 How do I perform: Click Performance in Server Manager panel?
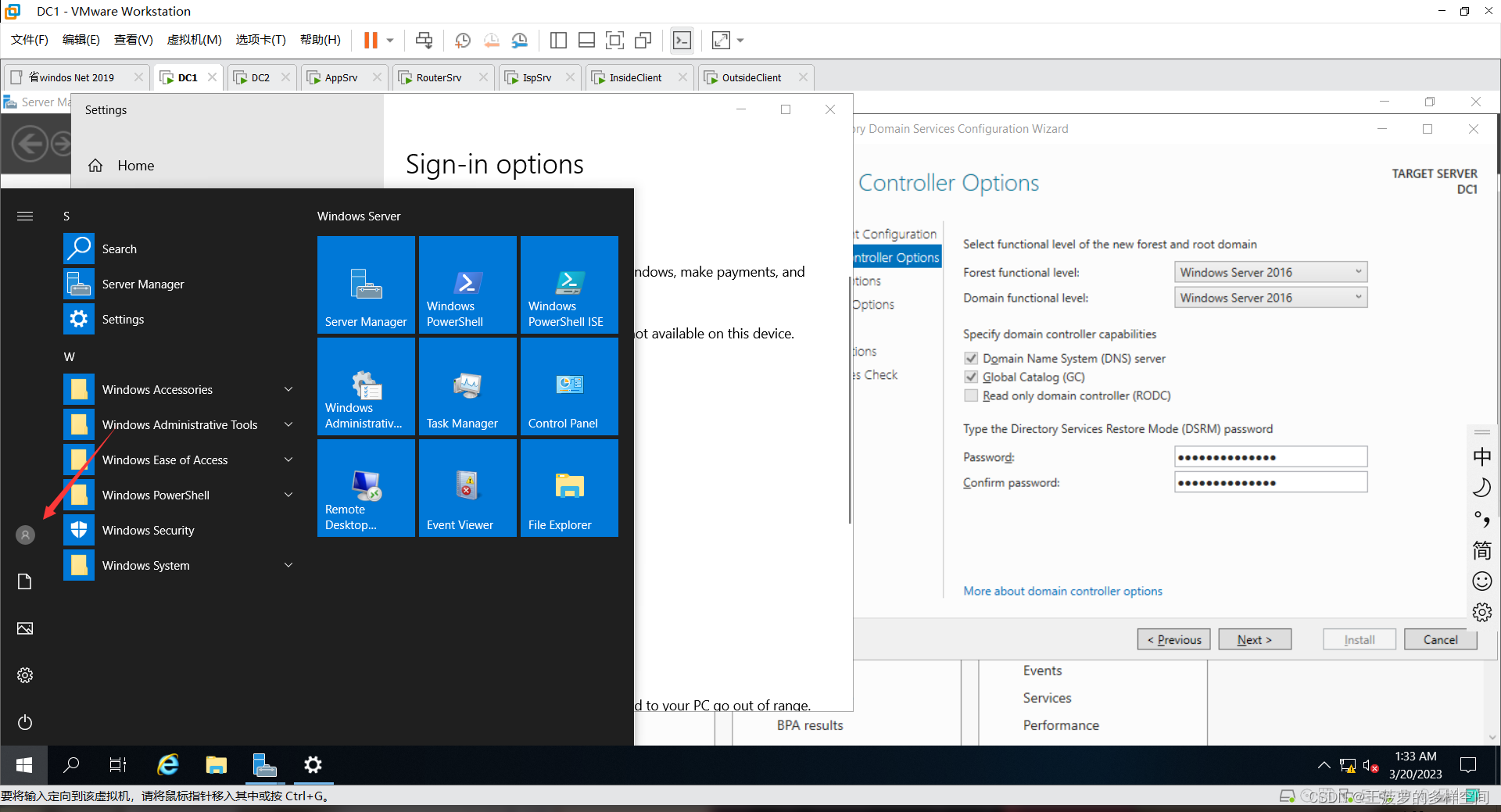pos(1061,725)
